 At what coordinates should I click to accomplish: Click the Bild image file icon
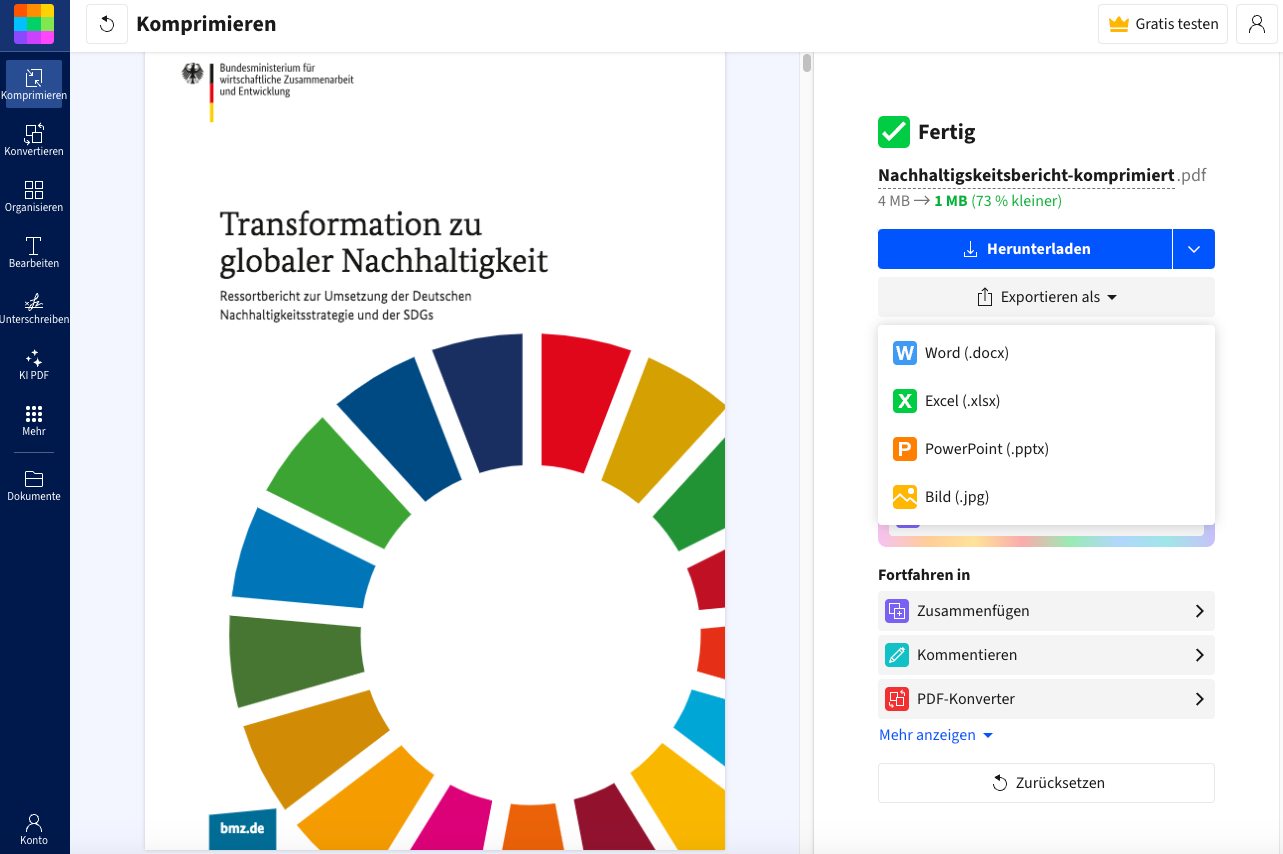[x=905, y=497]
